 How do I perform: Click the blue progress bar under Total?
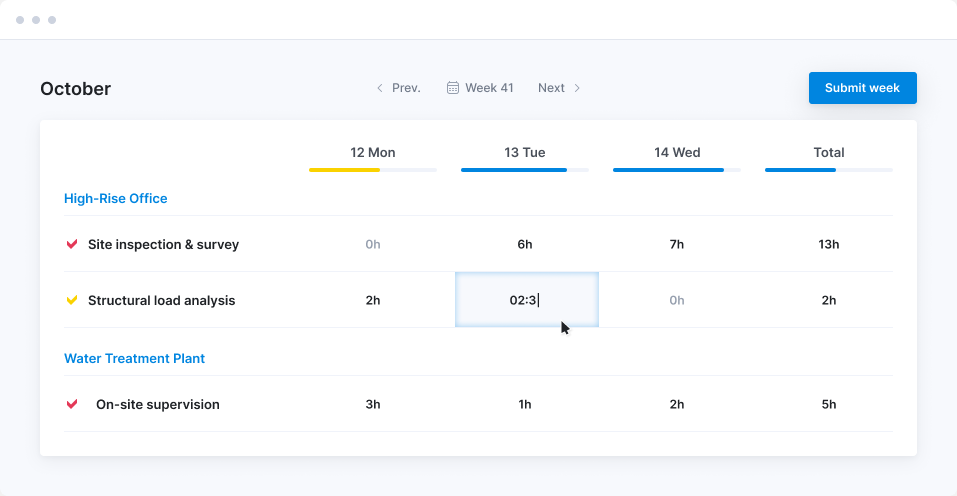tap(800, 170)
